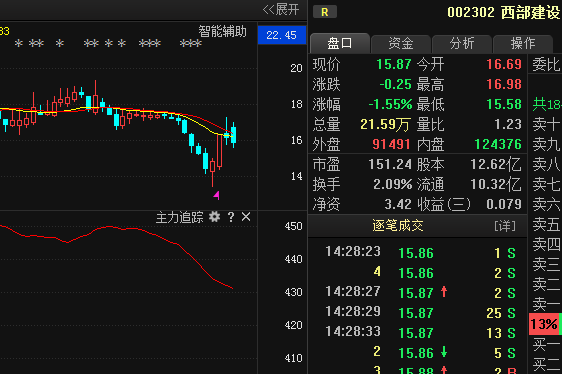The image size is (562, 374).
Task: Switch to the 盘口 tab
Action: 339,43
